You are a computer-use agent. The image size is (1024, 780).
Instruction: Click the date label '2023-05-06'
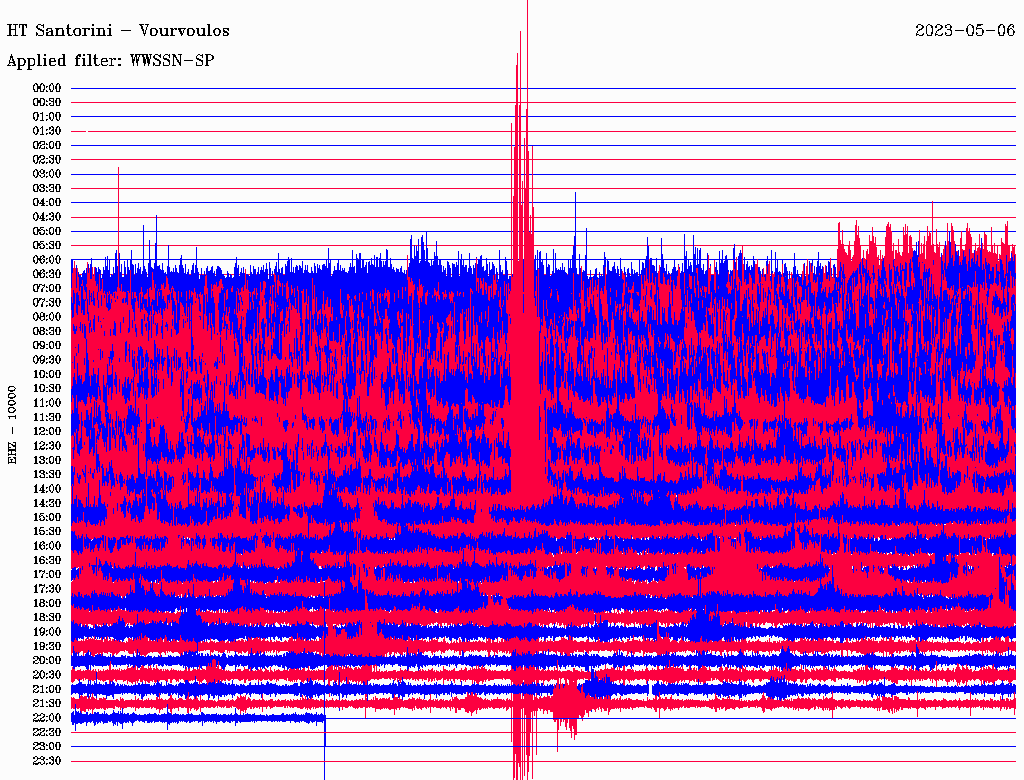pyautogui.click(x=965, y=31)
